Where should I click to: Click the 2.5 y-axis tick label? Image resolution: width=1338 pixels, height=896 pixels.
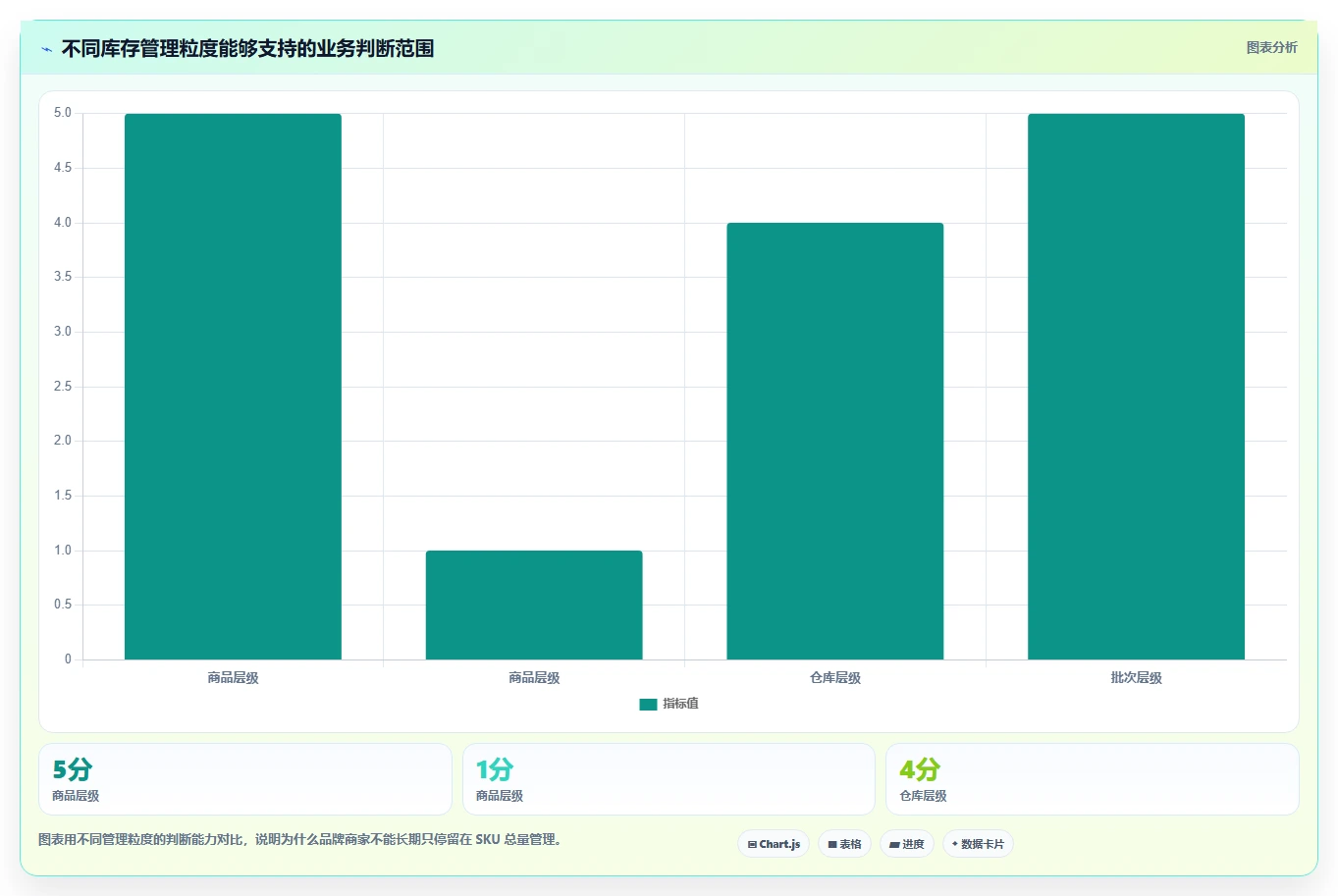pyautogui.click(x=63, y=387)
